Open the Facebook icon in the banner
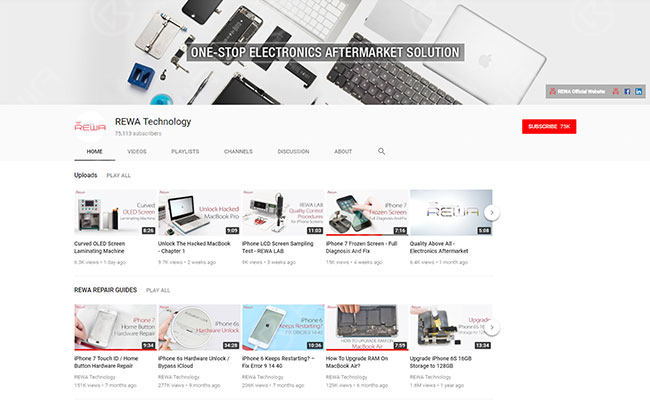The height and width of the screenshot is (408, 650). 627,91
